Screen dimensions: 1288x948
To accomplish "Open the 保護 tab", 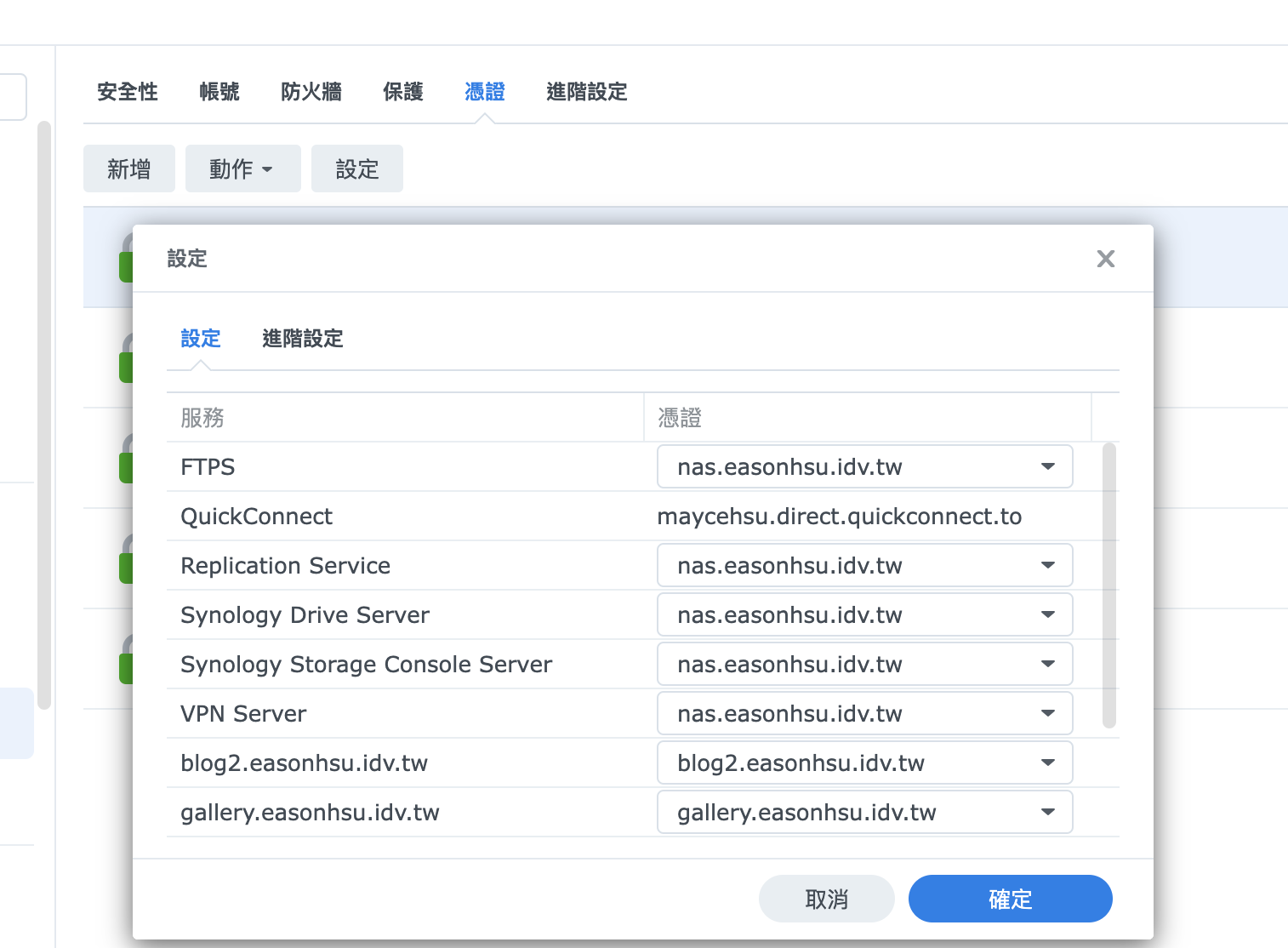I will [x=403, y=92].
